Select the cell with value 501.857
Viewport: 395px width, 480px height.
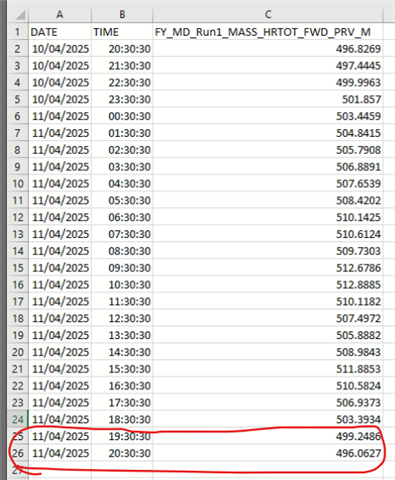268,99
